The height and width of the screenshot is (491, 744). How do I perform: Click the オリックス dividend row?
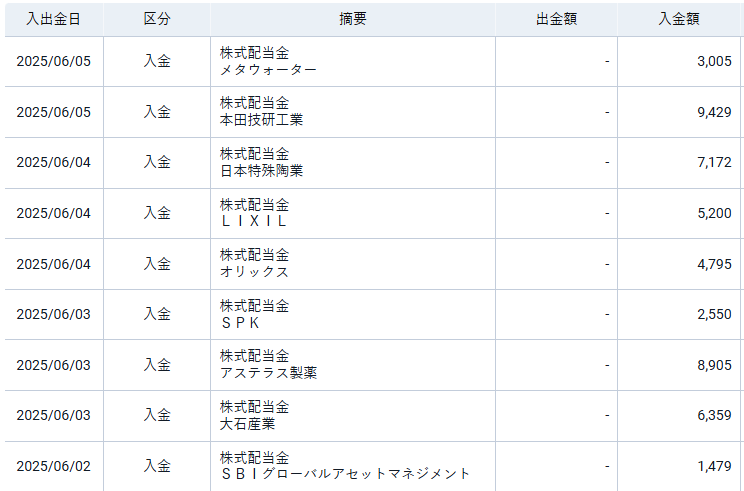(x=372, y=264)
